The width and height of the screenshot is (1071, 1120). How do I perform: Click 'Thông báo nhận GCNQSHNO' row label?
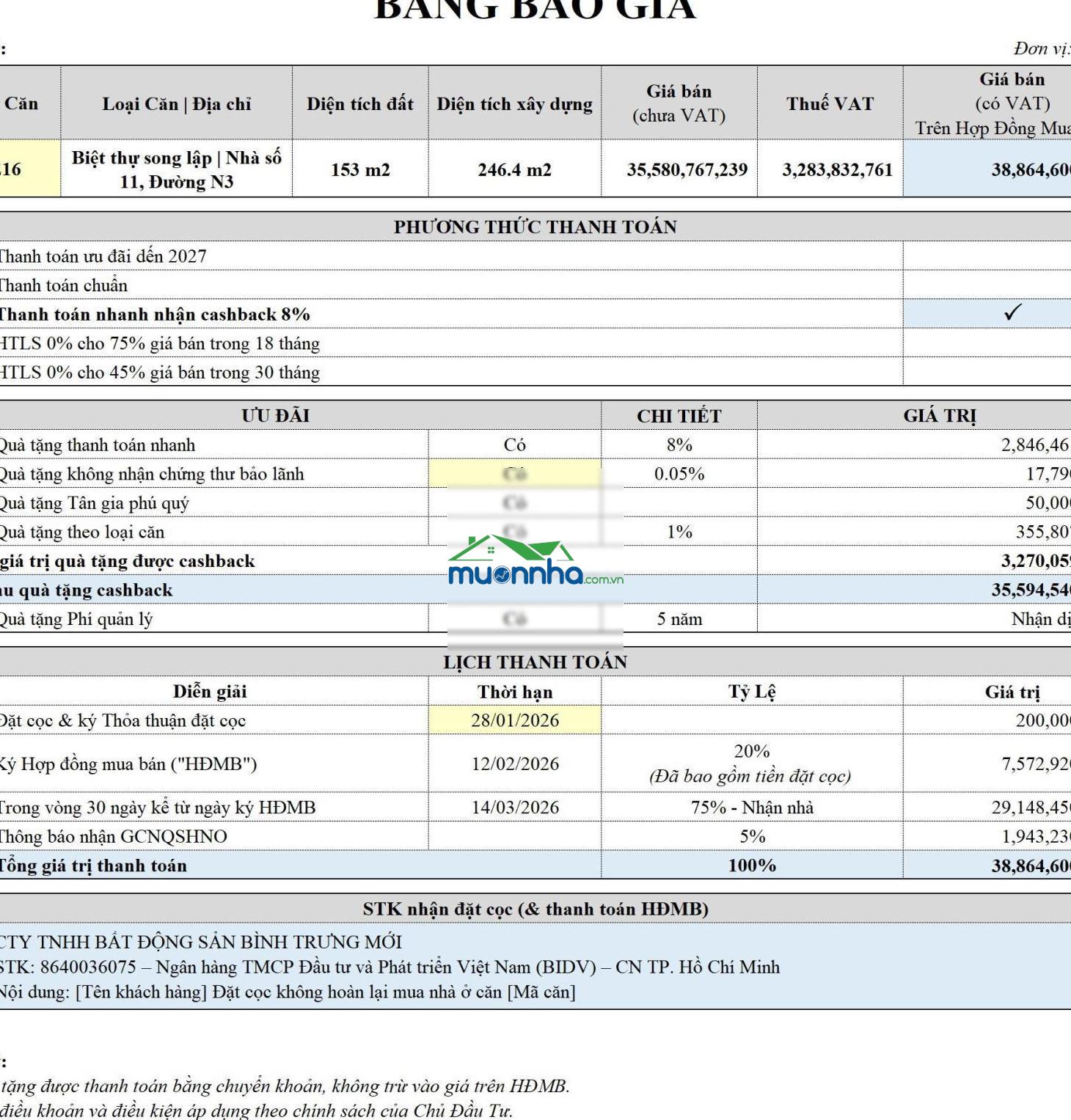coord(114,836)
